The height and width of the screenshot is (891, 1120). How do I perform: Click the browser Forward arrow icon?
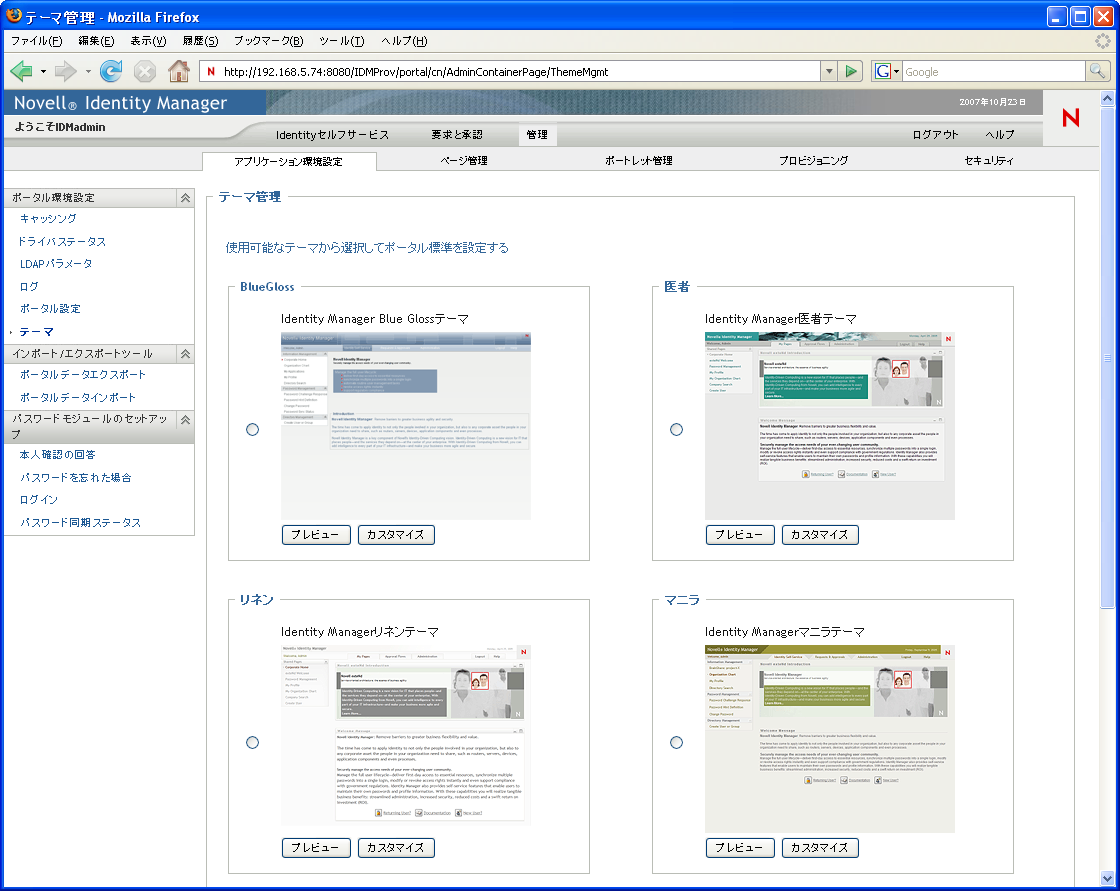pyautogui.click(x=66, y=71)
